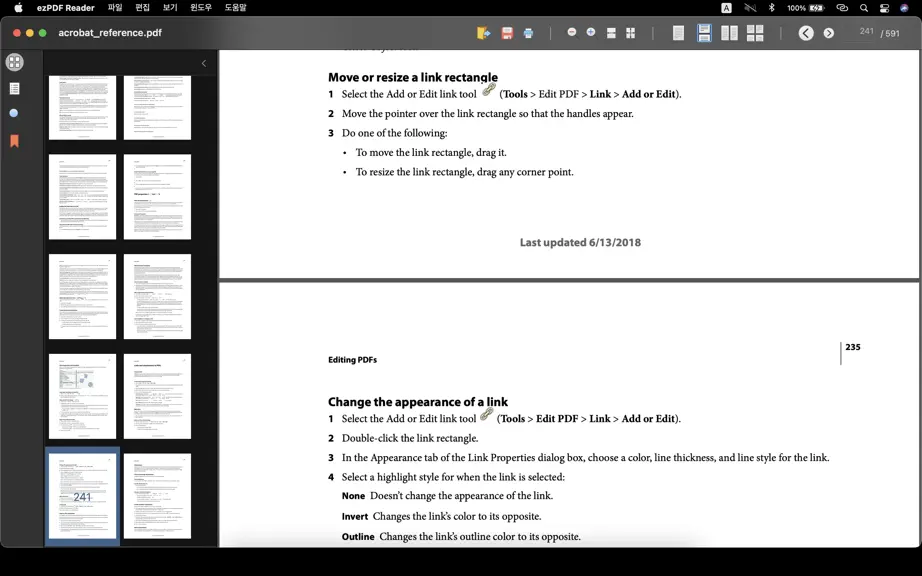The image size is (922, 576).
Task: Click the line Do one of the following
Action: click(x=395, y=133)
